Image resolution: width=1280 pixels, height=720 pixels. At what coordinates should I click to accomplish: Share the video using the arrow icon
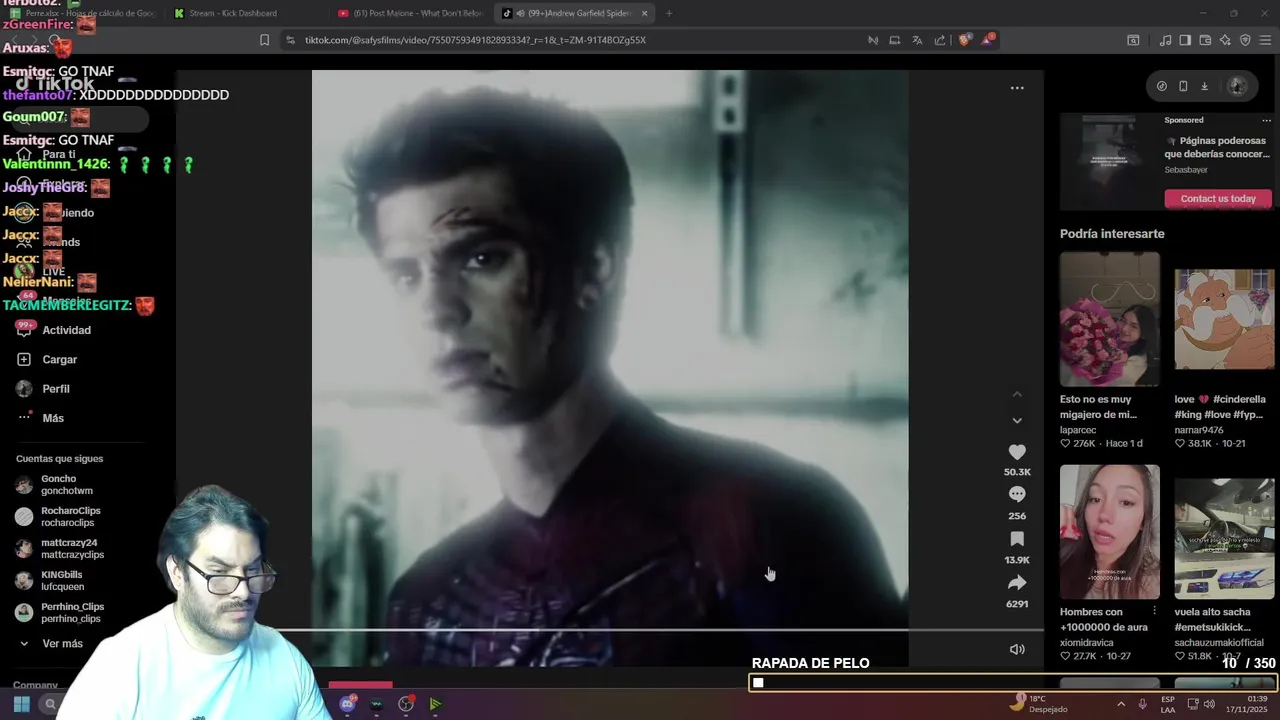click(1017, 583)
